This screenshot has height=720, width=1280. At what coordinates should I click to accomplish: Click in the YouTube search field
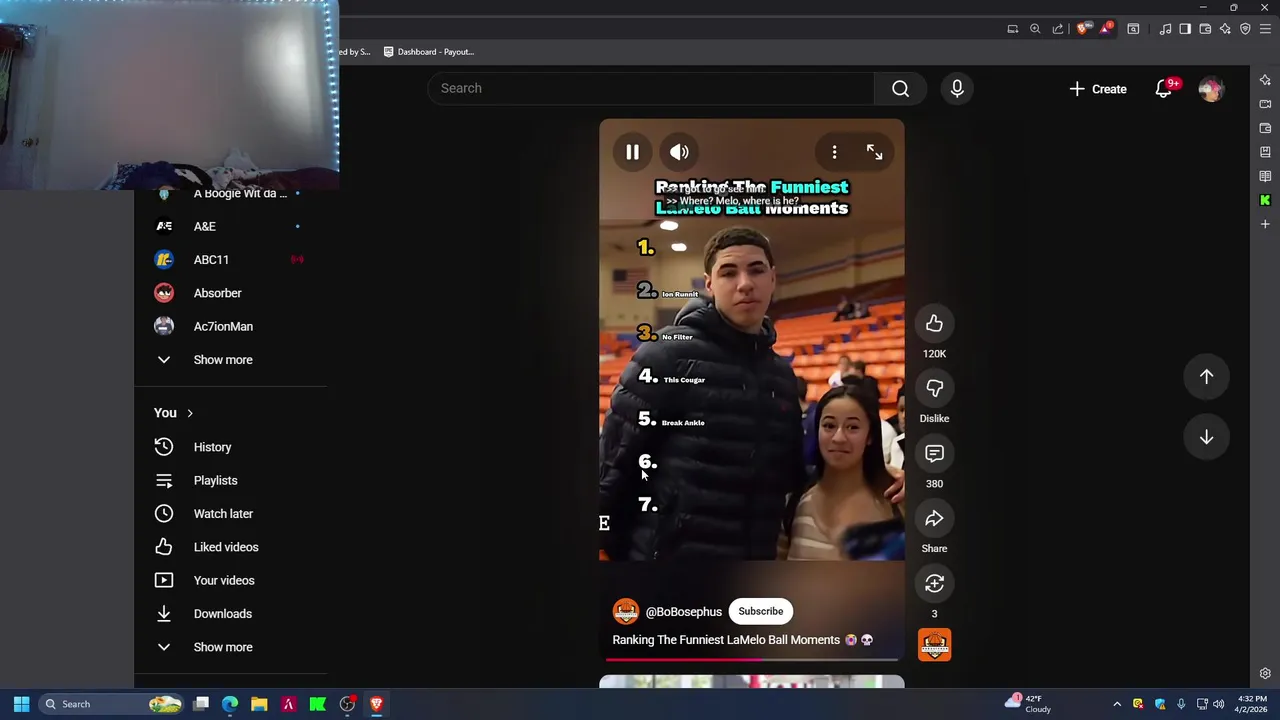click(651, 88)
